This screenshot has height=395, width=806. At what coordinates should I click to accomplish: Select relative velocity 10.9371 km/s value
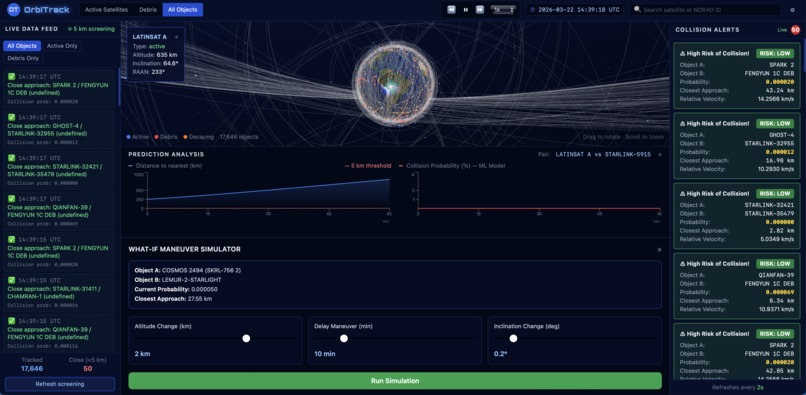(775, 309)
